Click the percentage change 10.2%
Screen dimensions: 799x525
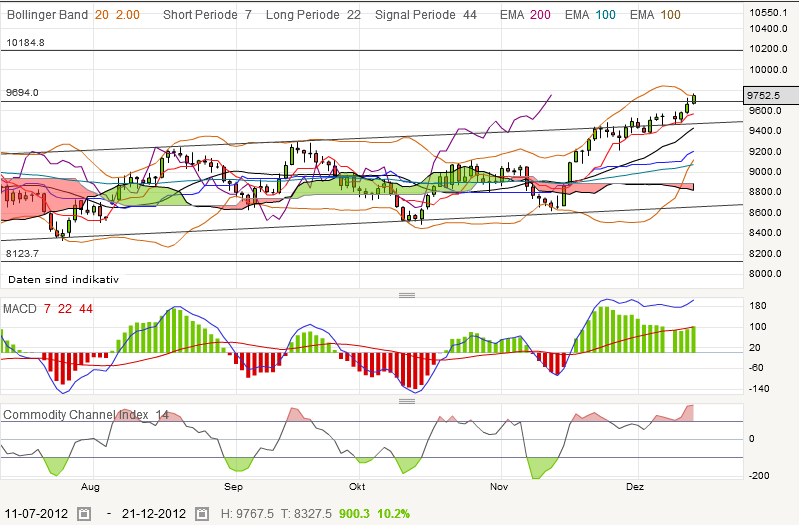point(393,513)
